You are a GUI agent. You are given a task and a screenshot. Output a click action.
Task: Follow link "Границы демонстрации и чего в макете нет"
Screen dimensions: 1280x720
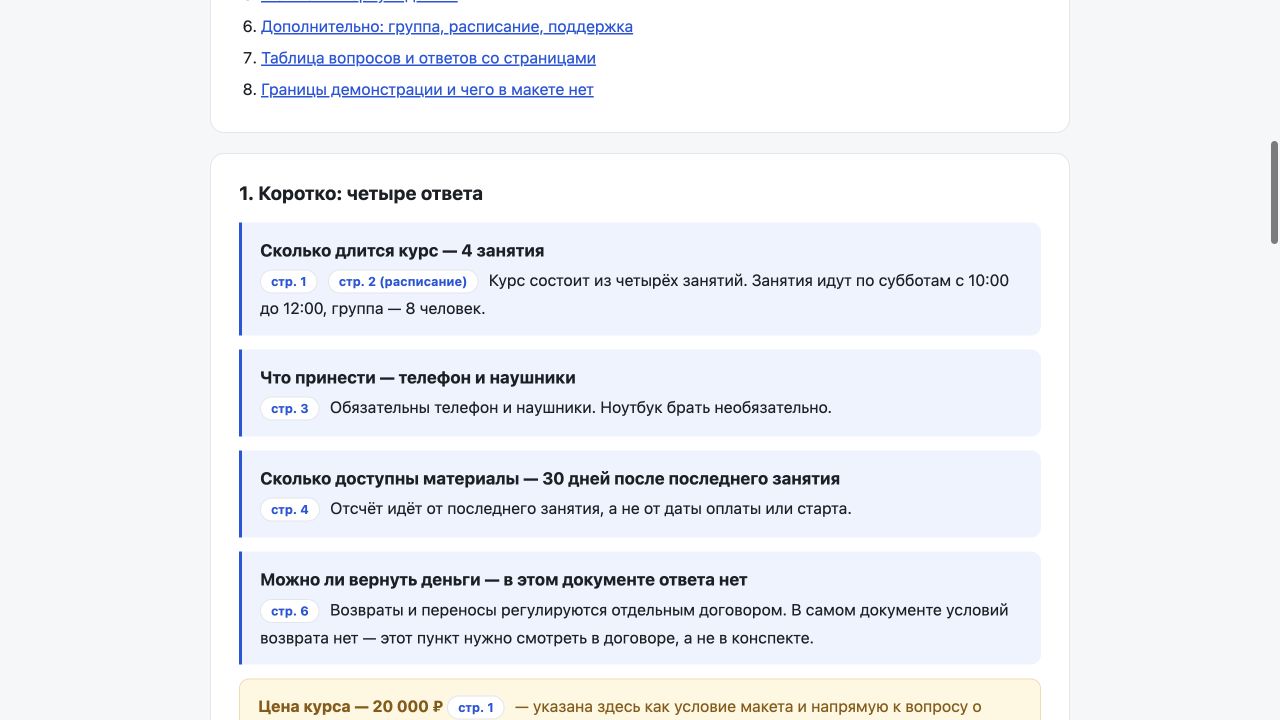tap(427, 90)
